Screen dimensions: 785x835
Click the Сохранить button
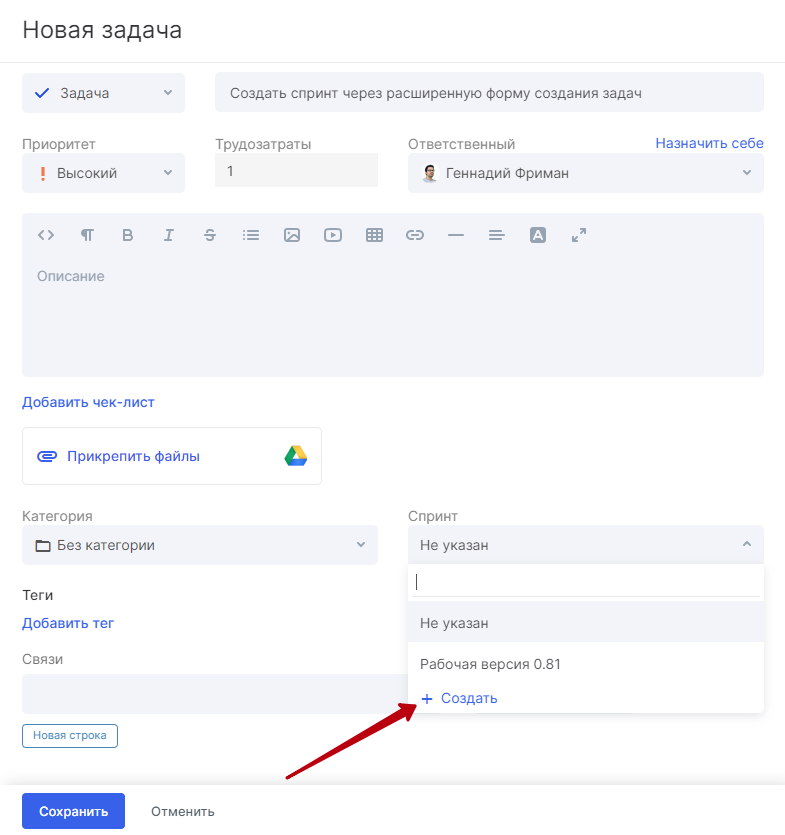pos(73,811)
